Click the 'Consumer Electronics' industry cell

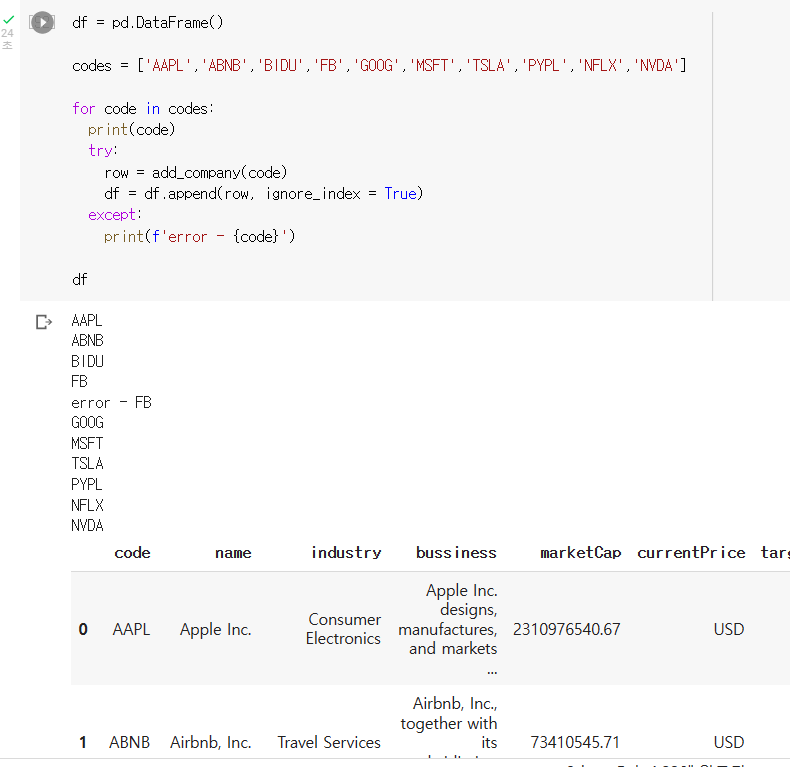coord(344,629)
